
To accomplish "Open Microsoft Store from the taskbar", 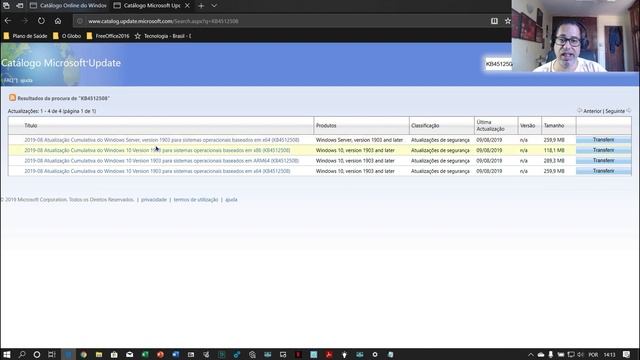I will click(114, 355).
